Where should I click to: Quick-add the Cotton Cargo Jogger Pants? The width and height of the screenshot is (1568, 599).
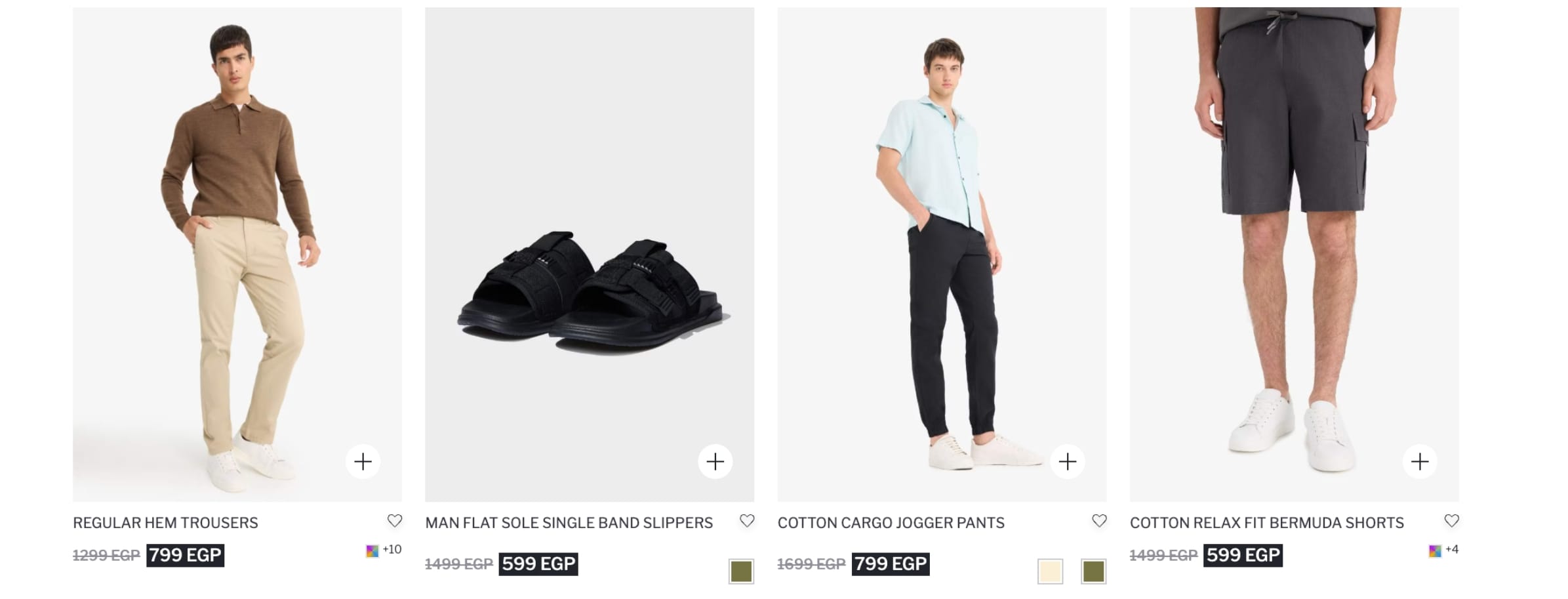click(1067, 462)
